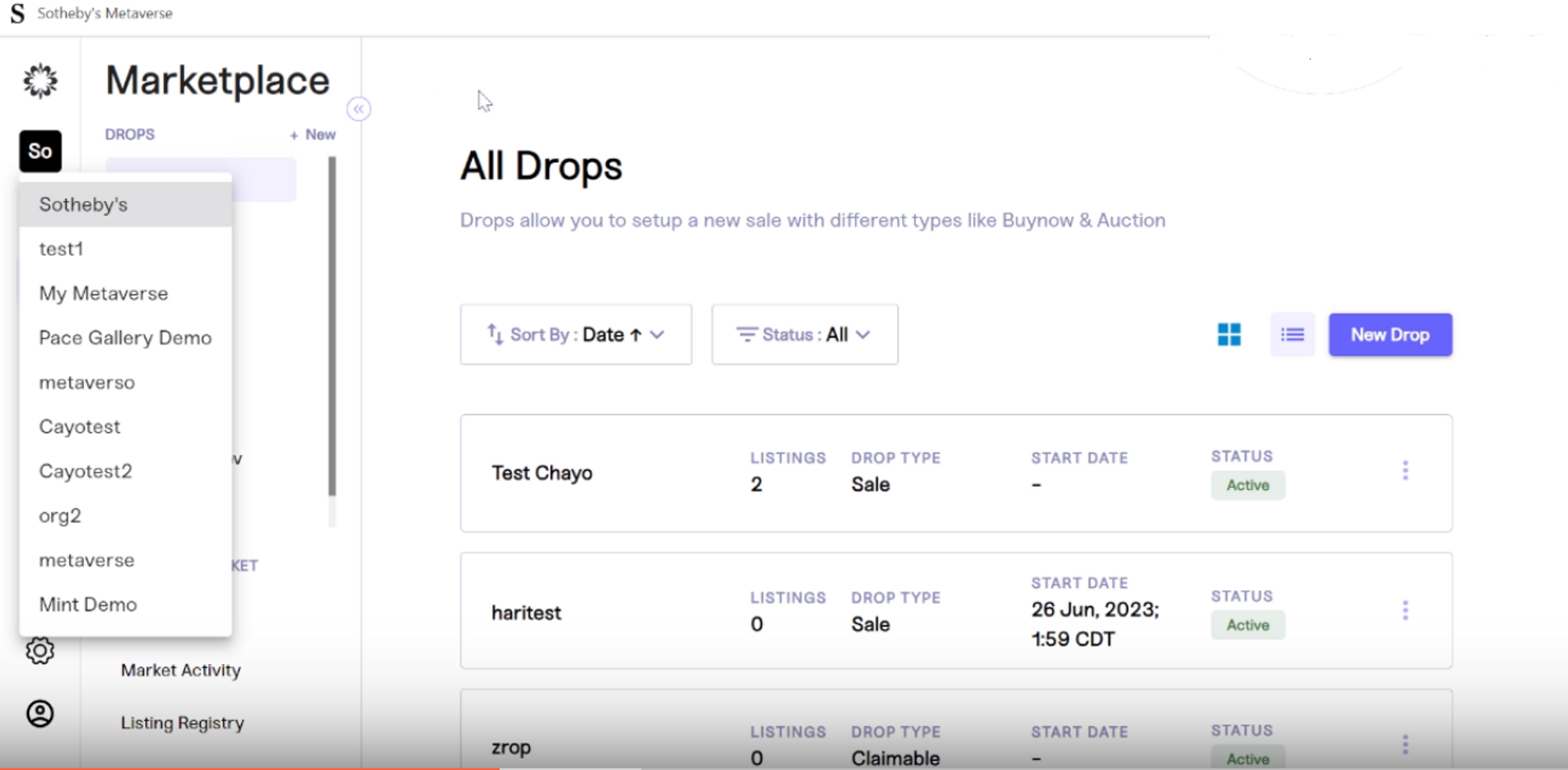The image size is (1568, 770).
Task: Click haritest start date 26 Jun, 2023
Action: tap(1095, 624)
